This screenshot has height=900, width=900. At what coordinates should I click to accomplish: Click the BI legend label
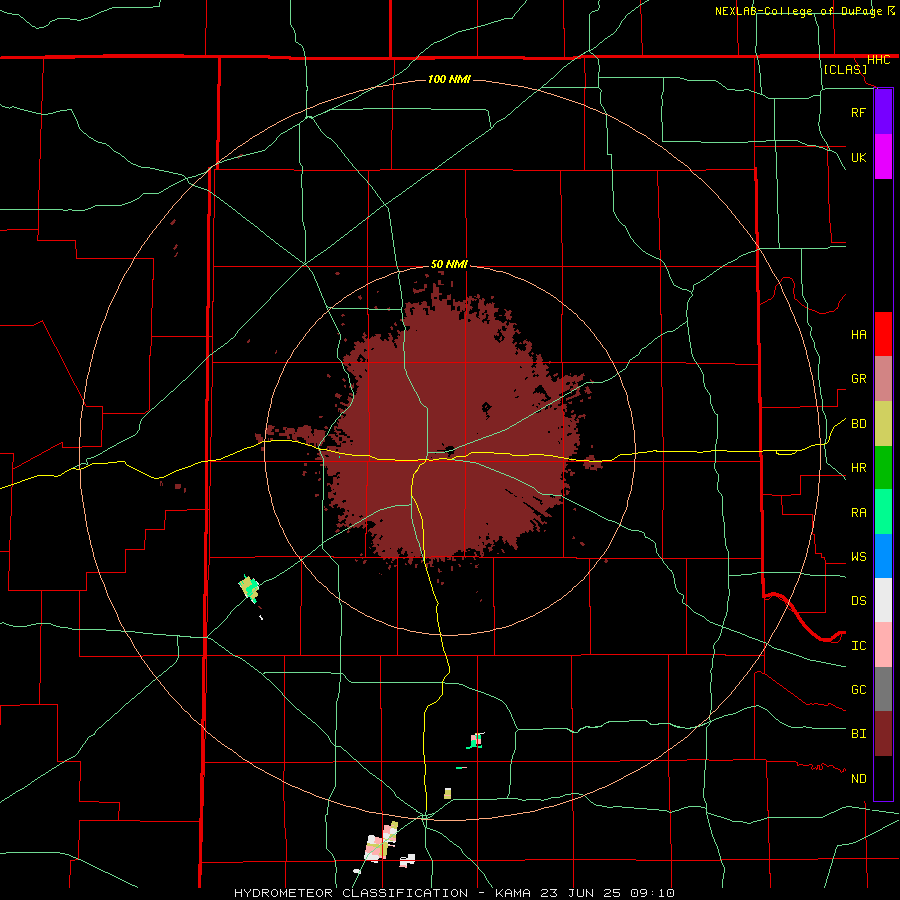[858, 734]
